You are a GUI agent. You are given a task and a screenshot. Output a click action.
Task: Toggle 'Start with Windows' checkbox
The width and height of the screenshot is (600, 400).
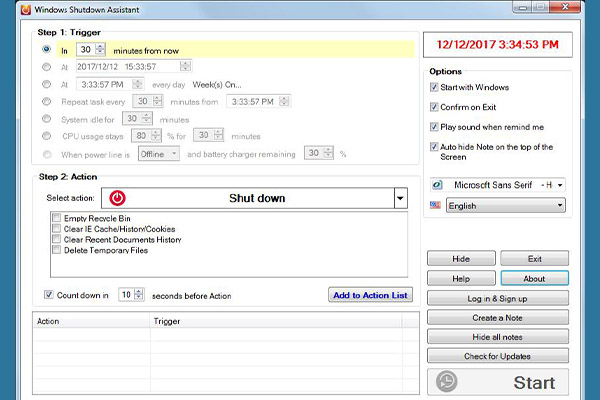coord(434,87)
